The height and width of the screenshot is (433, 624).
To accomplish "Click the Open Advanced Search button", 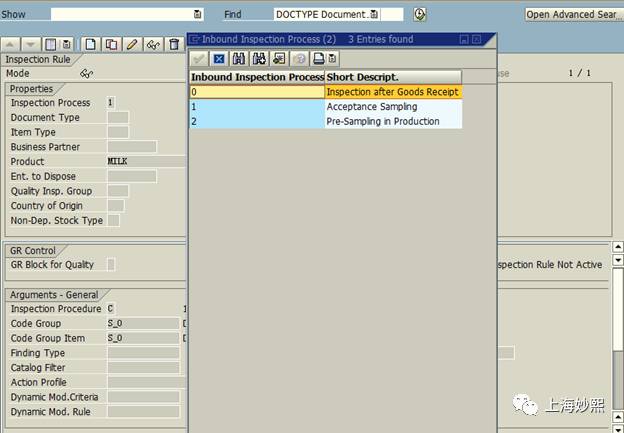I will point(573,14).
